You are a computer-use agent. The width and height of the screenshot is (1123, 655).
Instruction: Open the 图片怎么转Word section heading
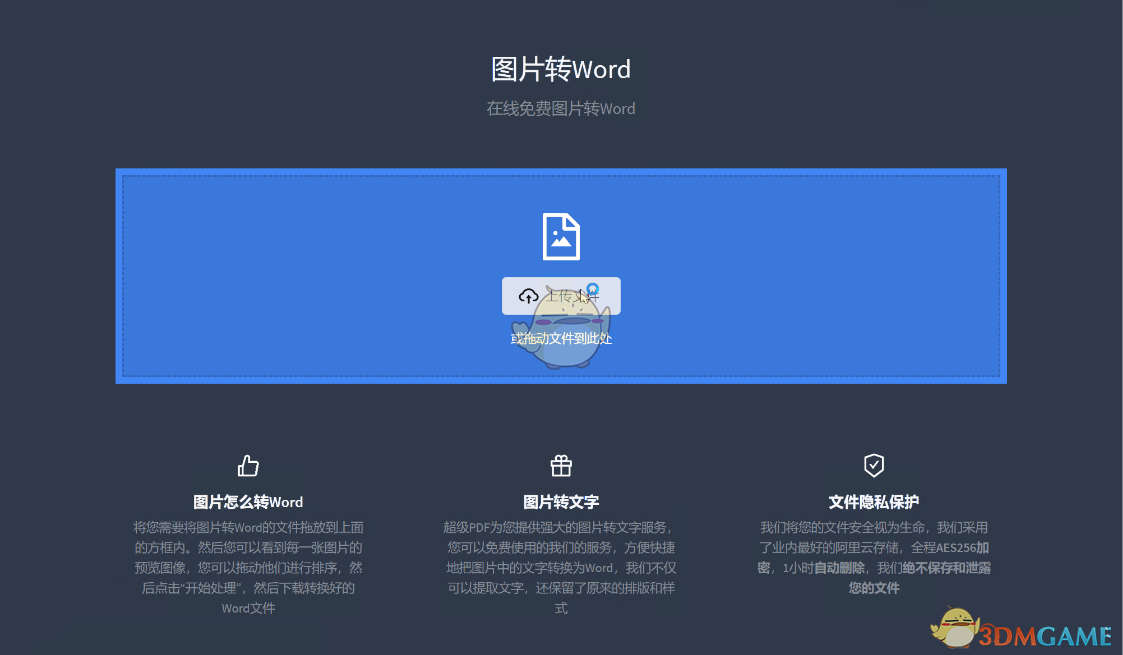pyautogui.click(x=247, y=502)
